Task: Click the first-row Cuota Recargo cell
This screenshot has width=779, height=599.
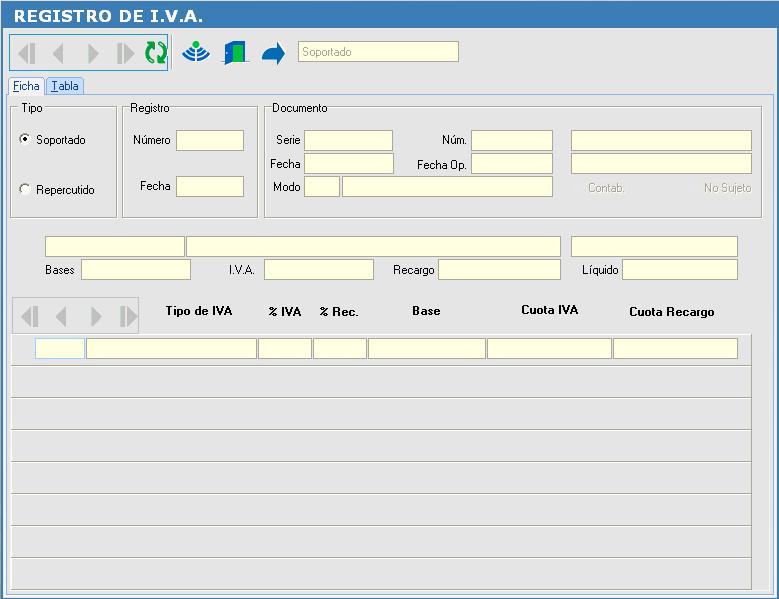Action: coord(675,348)
